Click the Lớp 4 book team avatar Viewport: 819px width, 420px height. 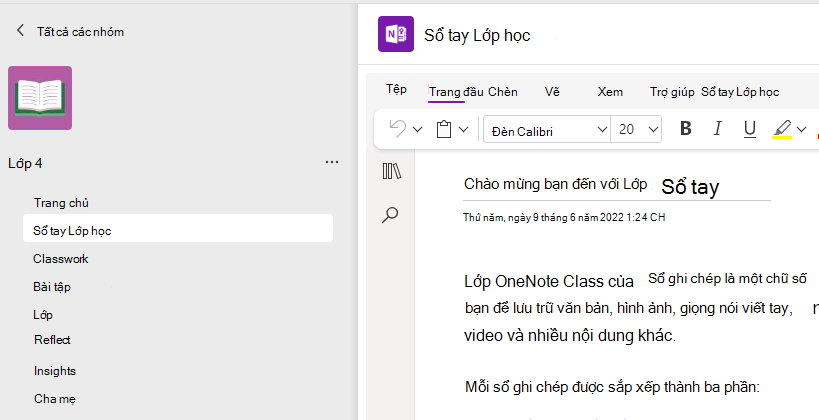pos(40,98)
